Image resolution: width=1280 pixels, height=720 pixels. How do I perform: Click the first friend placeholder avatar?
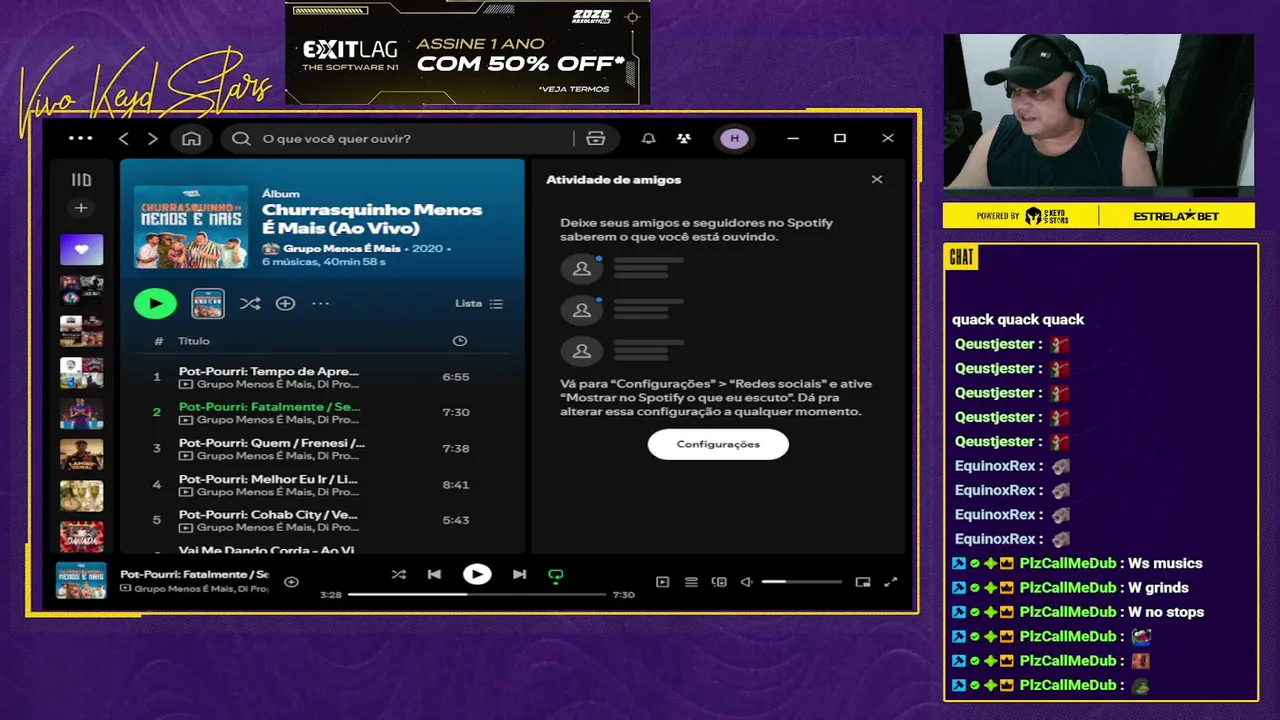(581, 268)
